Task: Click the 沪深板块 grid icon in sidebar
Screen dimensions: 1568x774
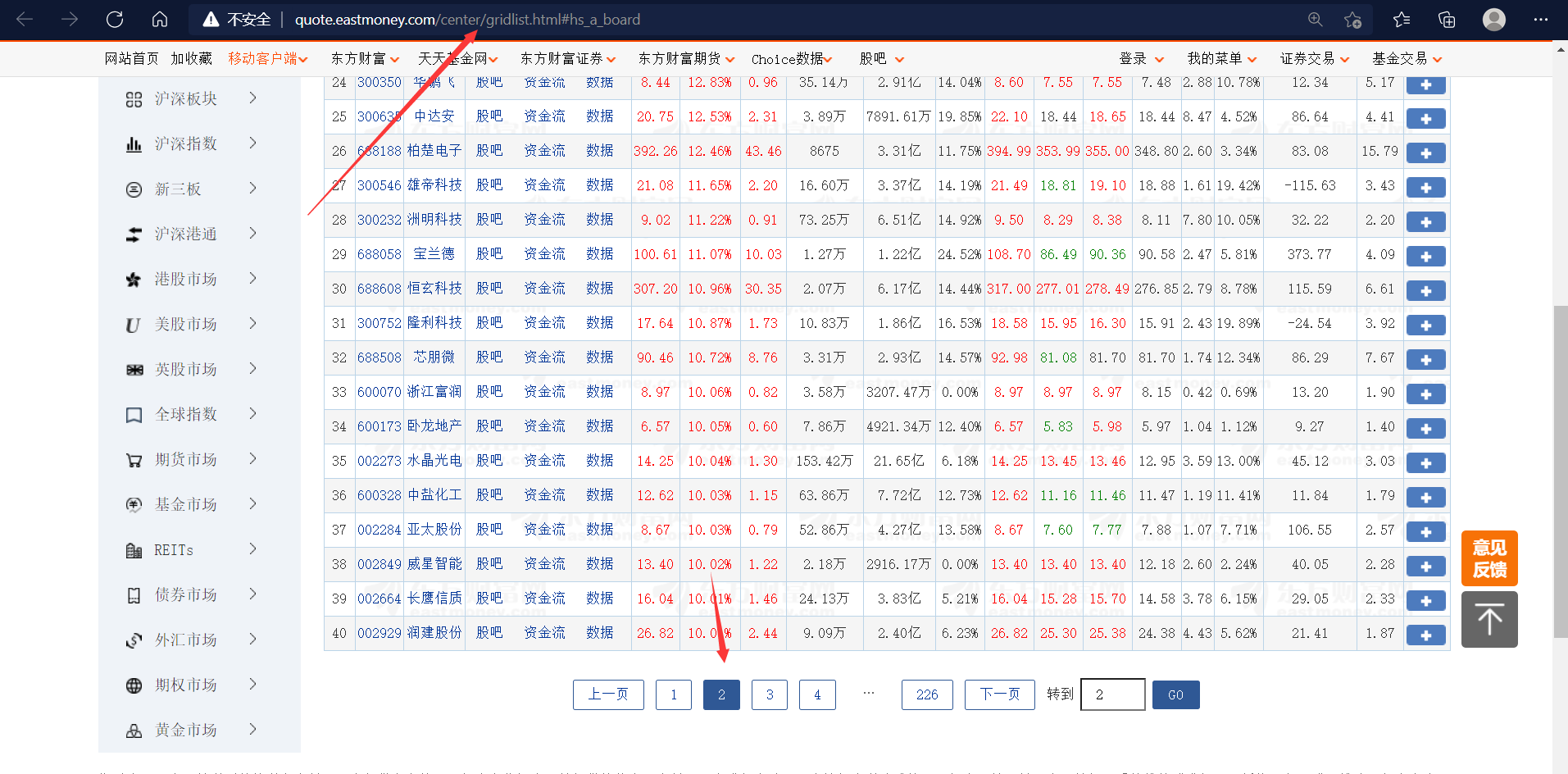Action: pyautogui.click(x=134, y=99)
